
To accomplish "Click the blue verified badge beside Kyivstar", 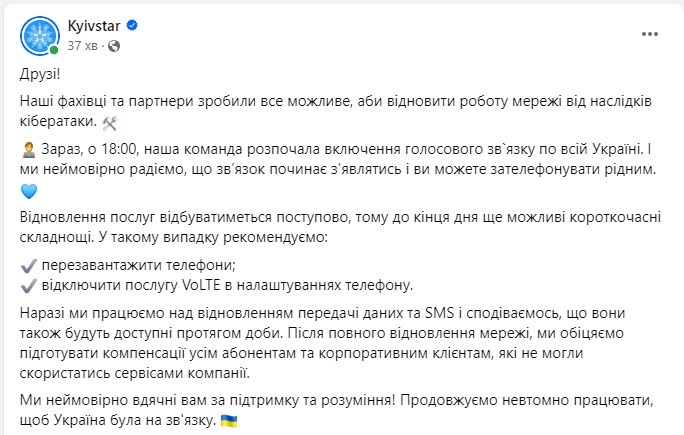I will [x=132, y=25].
